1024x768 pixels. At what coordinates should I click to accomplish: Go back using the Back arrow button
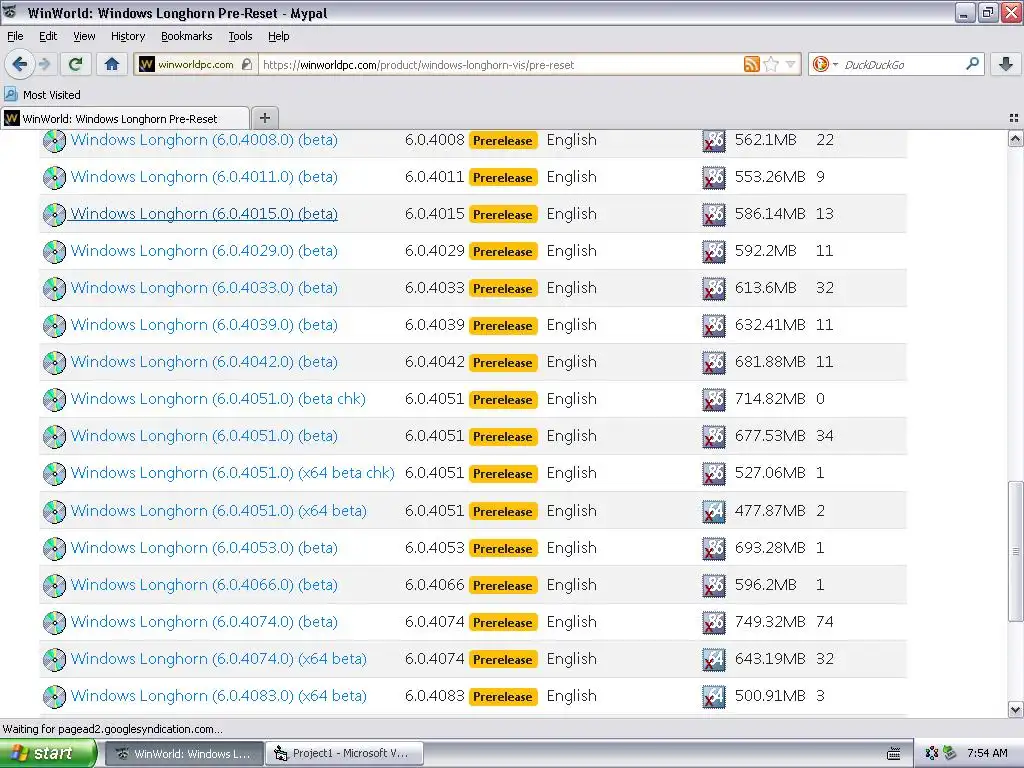(x=20, y=64)
